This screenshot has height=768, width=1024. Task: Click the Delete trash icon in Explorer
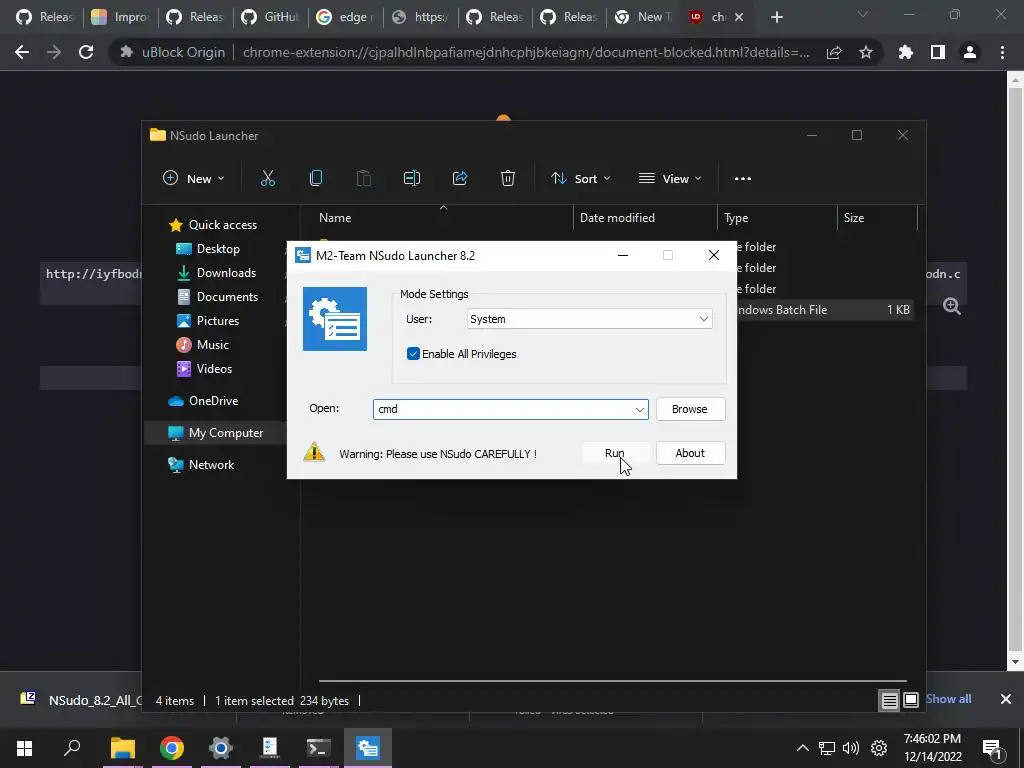(508, 178)
